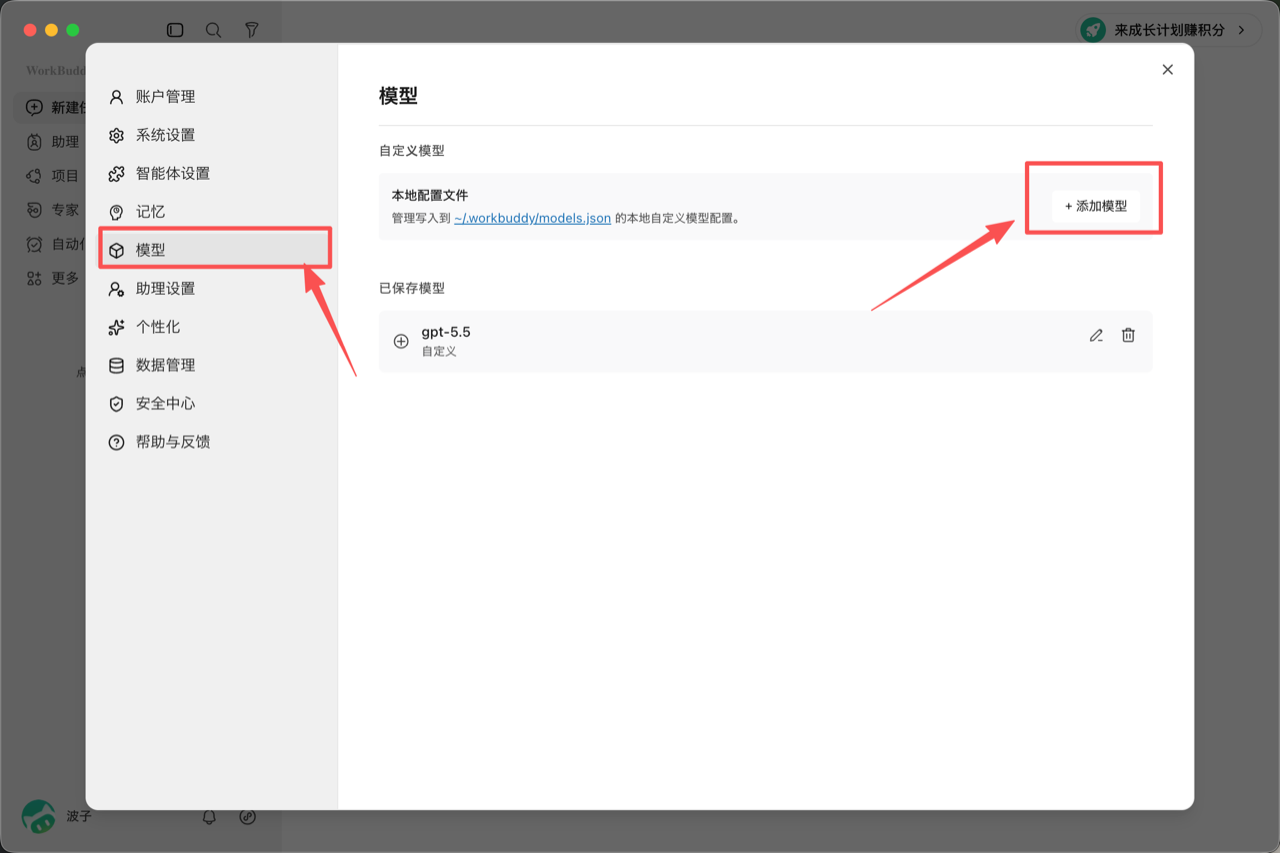Close the settings dialog with X
This screenshot has height=853, width=1280.
(x=1167, y=70)
